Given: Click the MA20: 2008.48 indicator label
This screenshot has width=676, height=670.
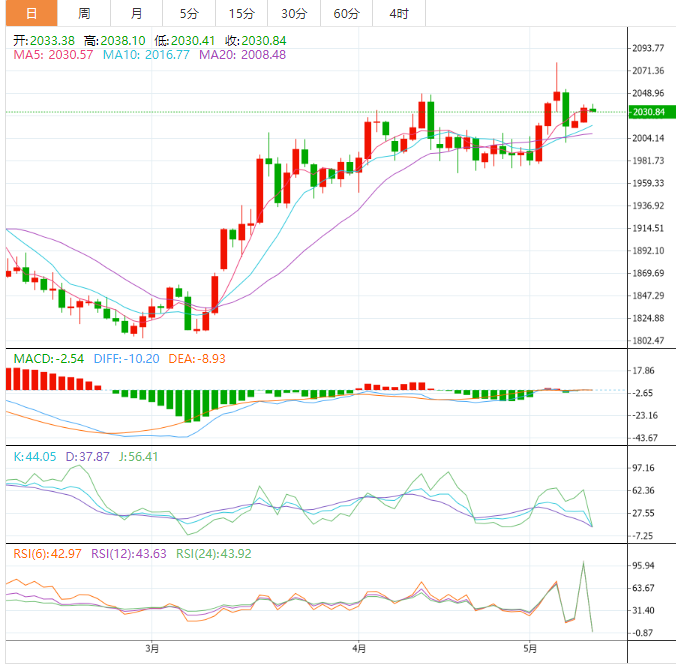Looking at the screenshot, I should point(242,55).
